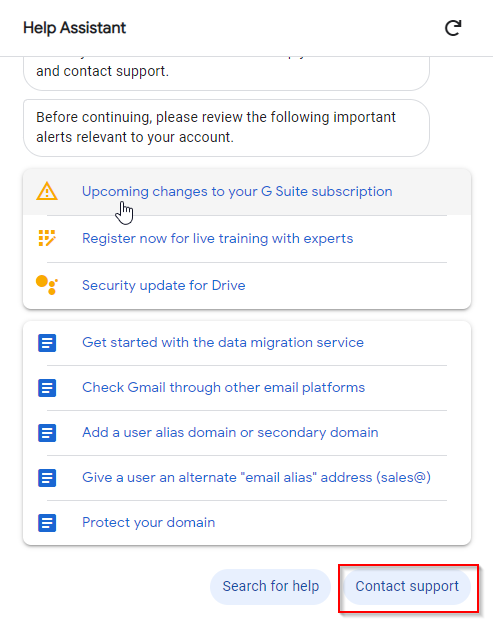Viewport: 493px width, 627px height.
Task: Click document icon beside user alias domain
Action: point(47,433)
